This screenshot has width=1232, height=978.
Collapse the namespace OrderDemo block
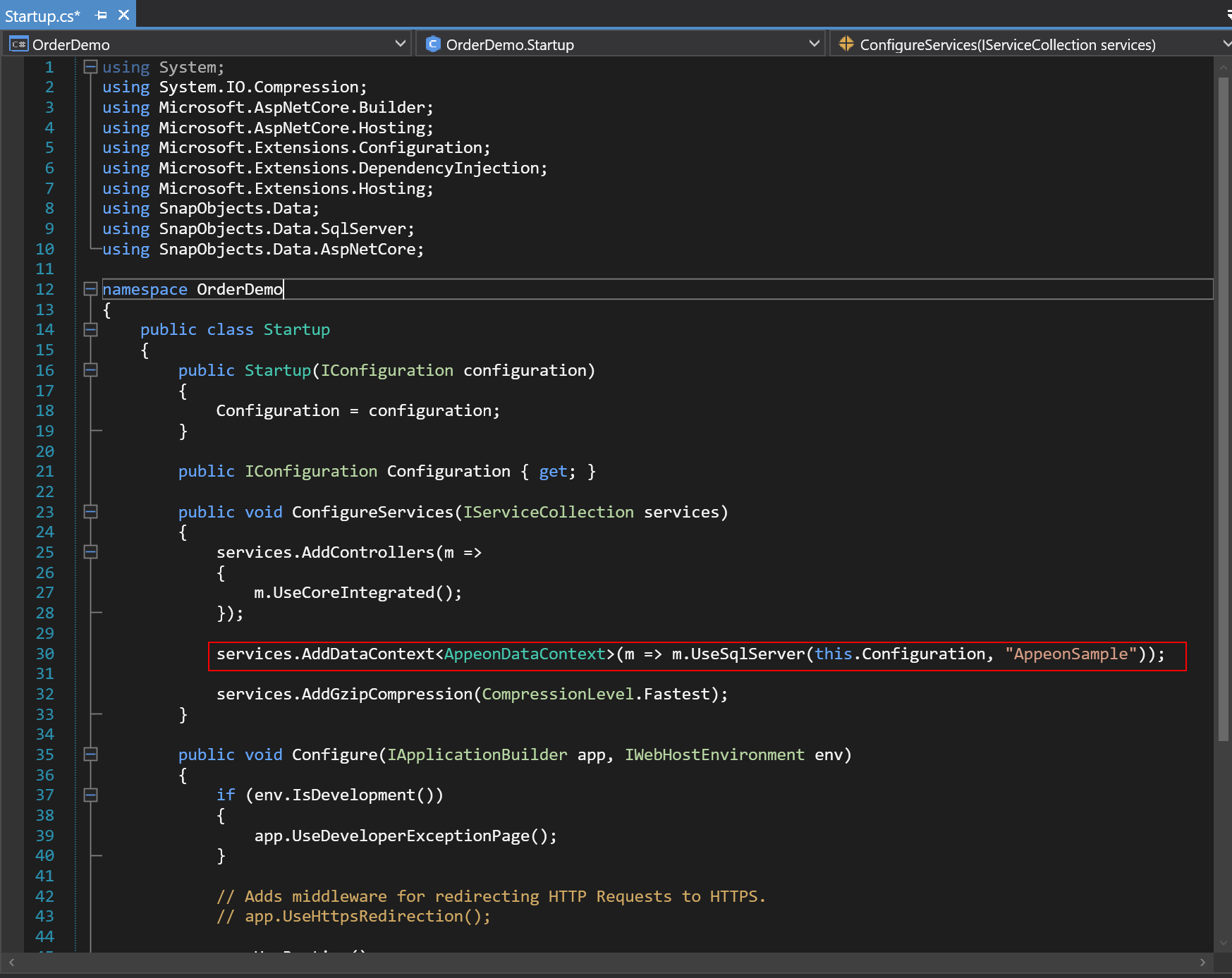tap(90, 289)
